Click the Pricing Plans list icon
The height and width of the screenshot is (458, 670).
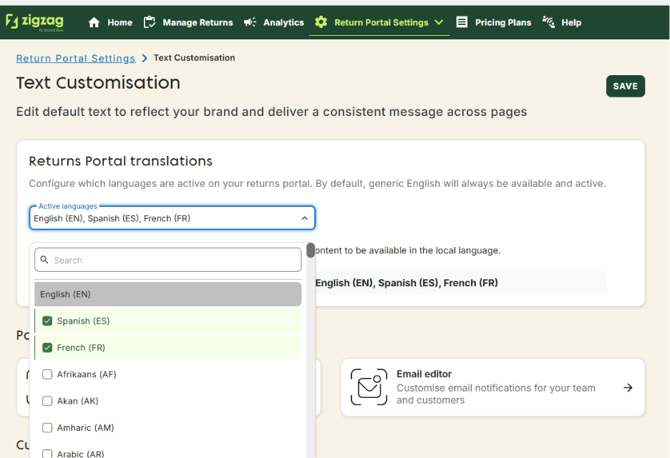coord(462,22)
